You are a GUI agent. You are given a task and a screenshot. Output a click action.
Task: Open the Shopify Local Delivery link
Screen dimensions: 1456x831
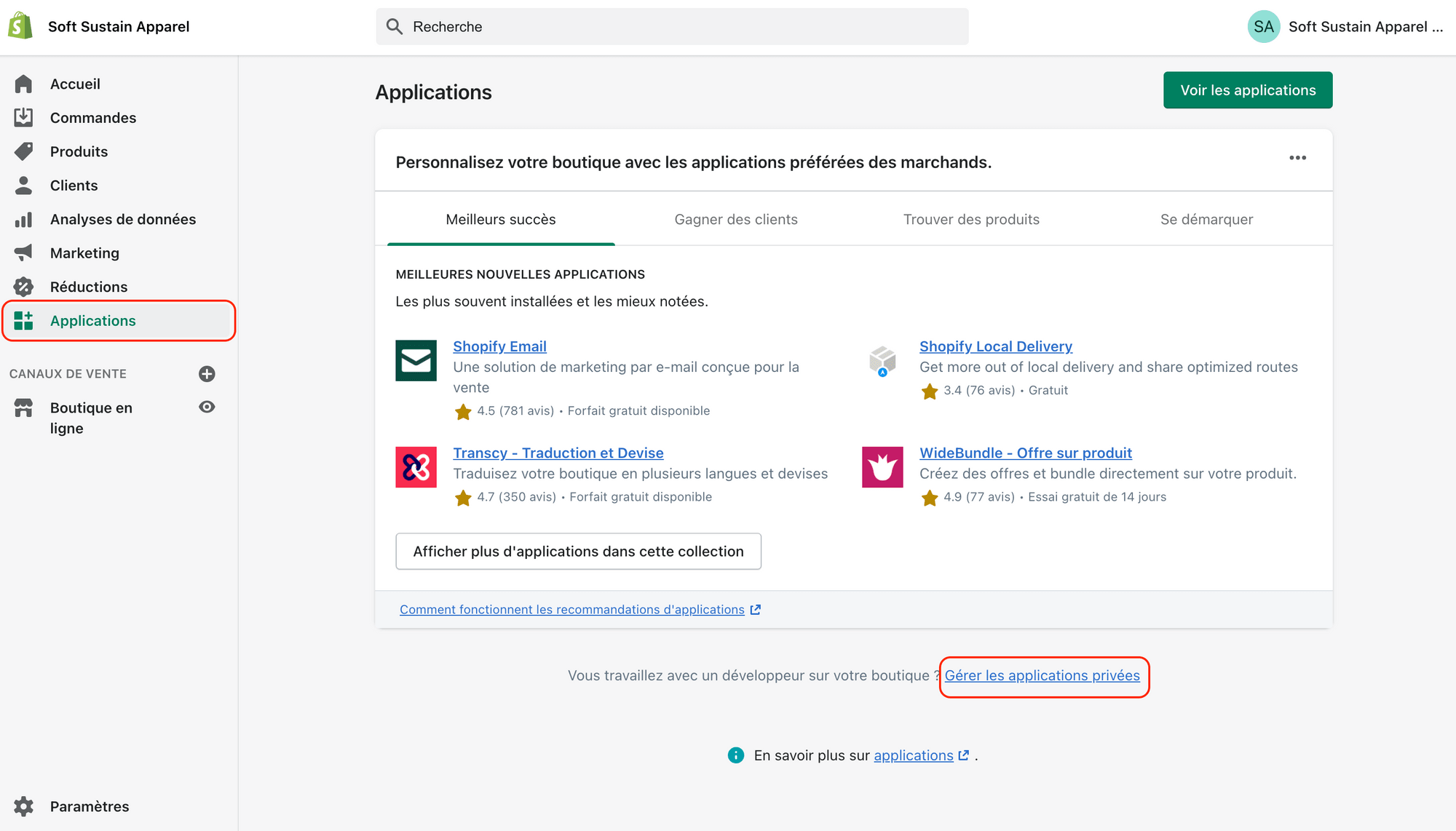pos(995,346)
